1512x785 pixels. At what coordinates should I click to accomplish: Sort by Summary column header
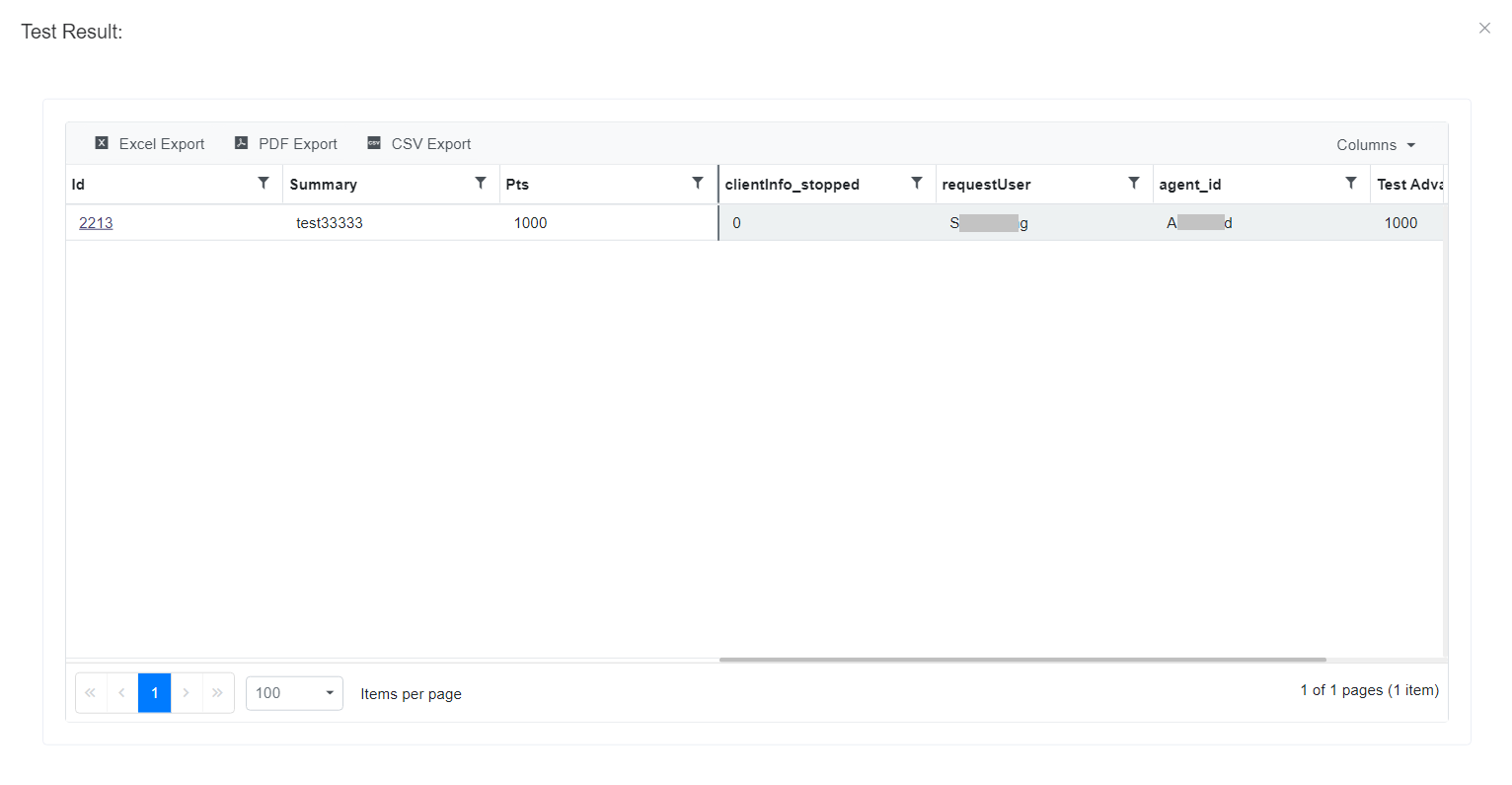324,185
